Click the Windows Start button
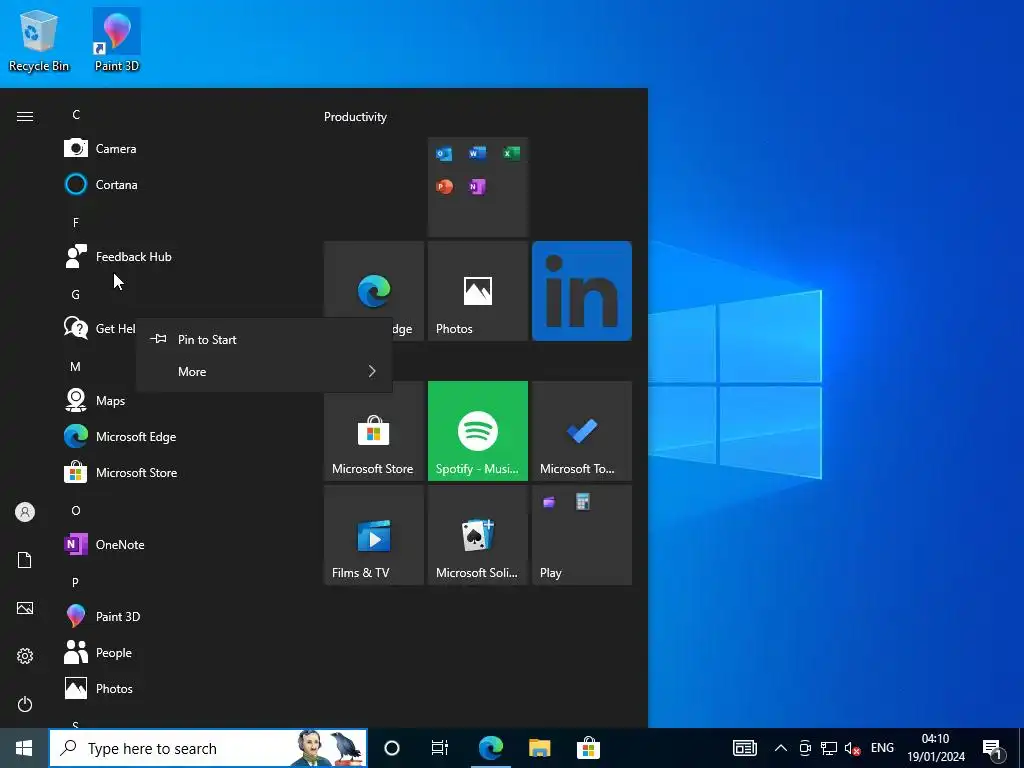Viewport: 1024px width, 768px height. (24, 748)
